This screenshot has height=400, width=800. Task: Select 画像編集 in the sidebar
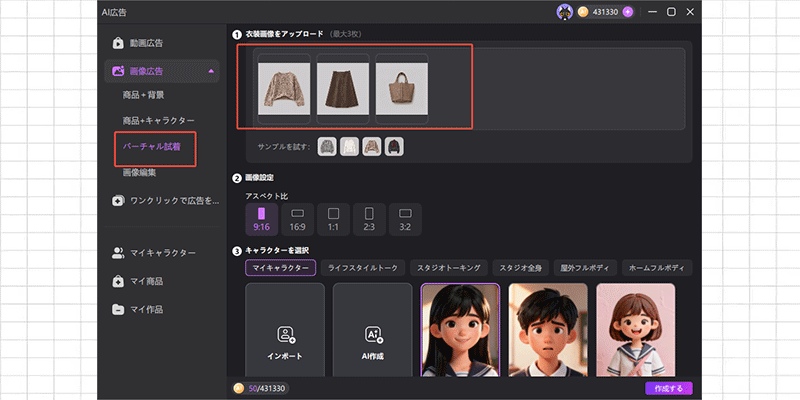139,172
